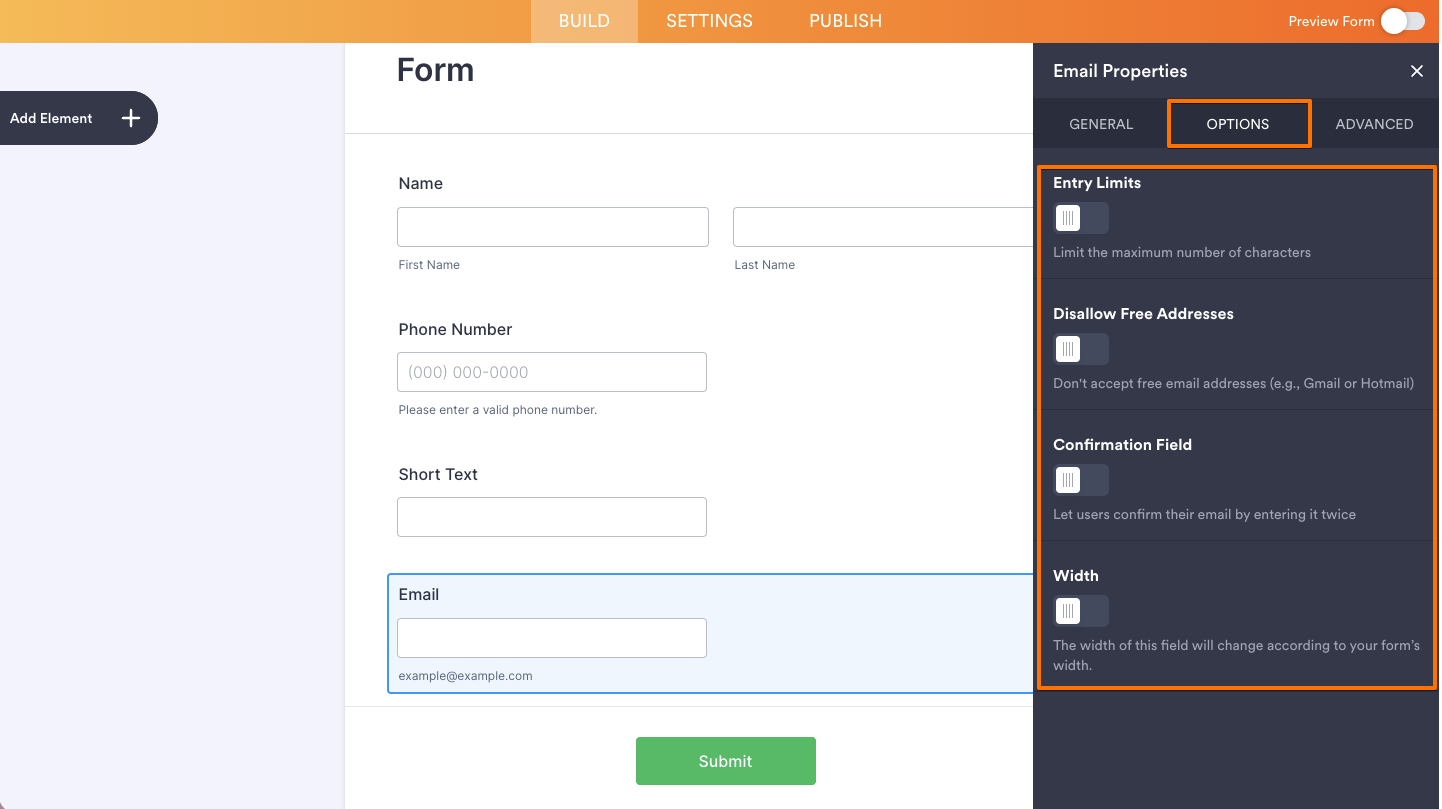Select the OPTIONS properties tab
1442x809 pixels.
point(1238,124)
